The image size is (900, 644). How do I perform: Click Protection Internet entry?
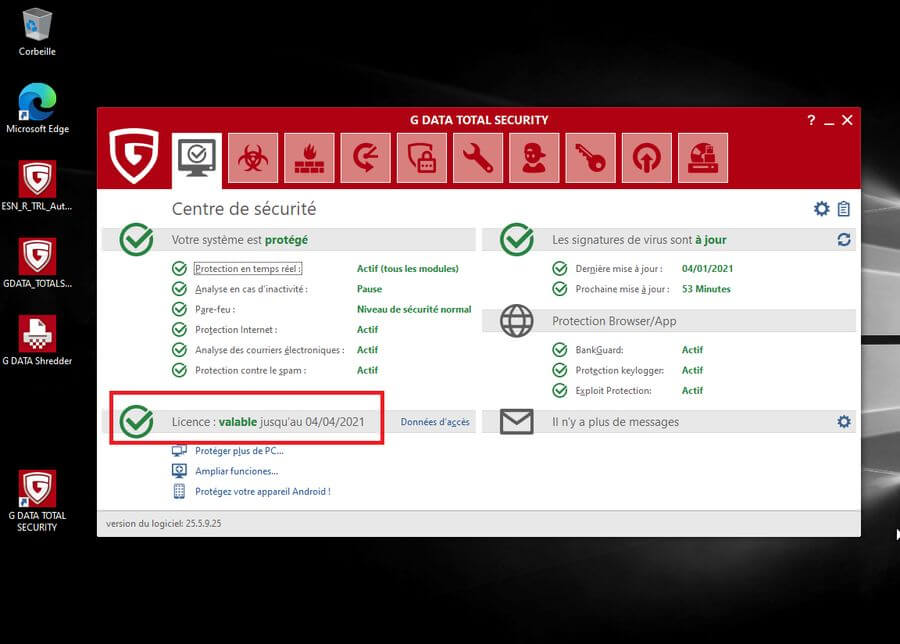tap(236, 329)
